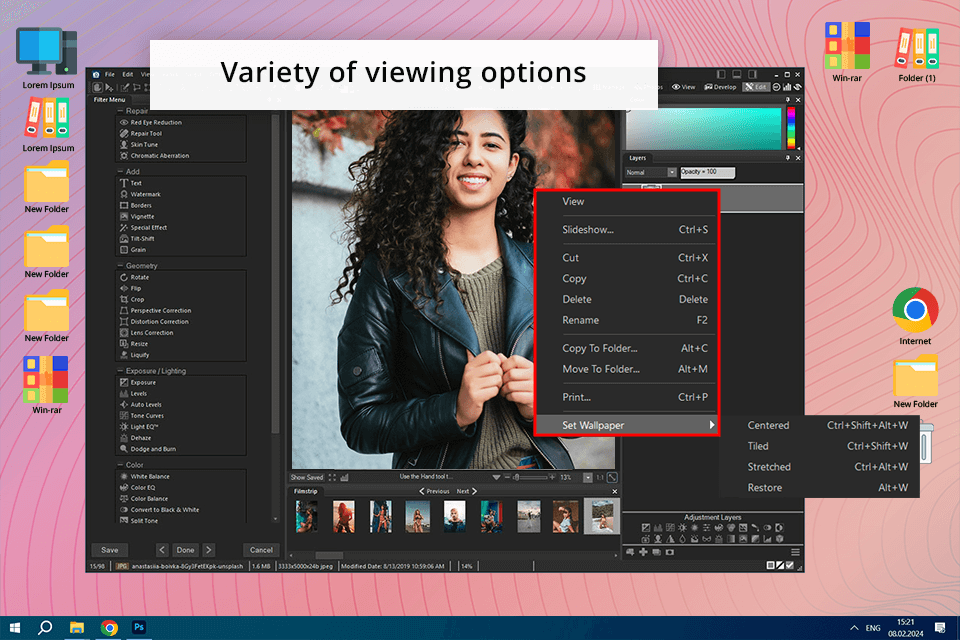Click the Show Saved button
The width and height of the screenshot is (960, 640).
tap(307, 477)
